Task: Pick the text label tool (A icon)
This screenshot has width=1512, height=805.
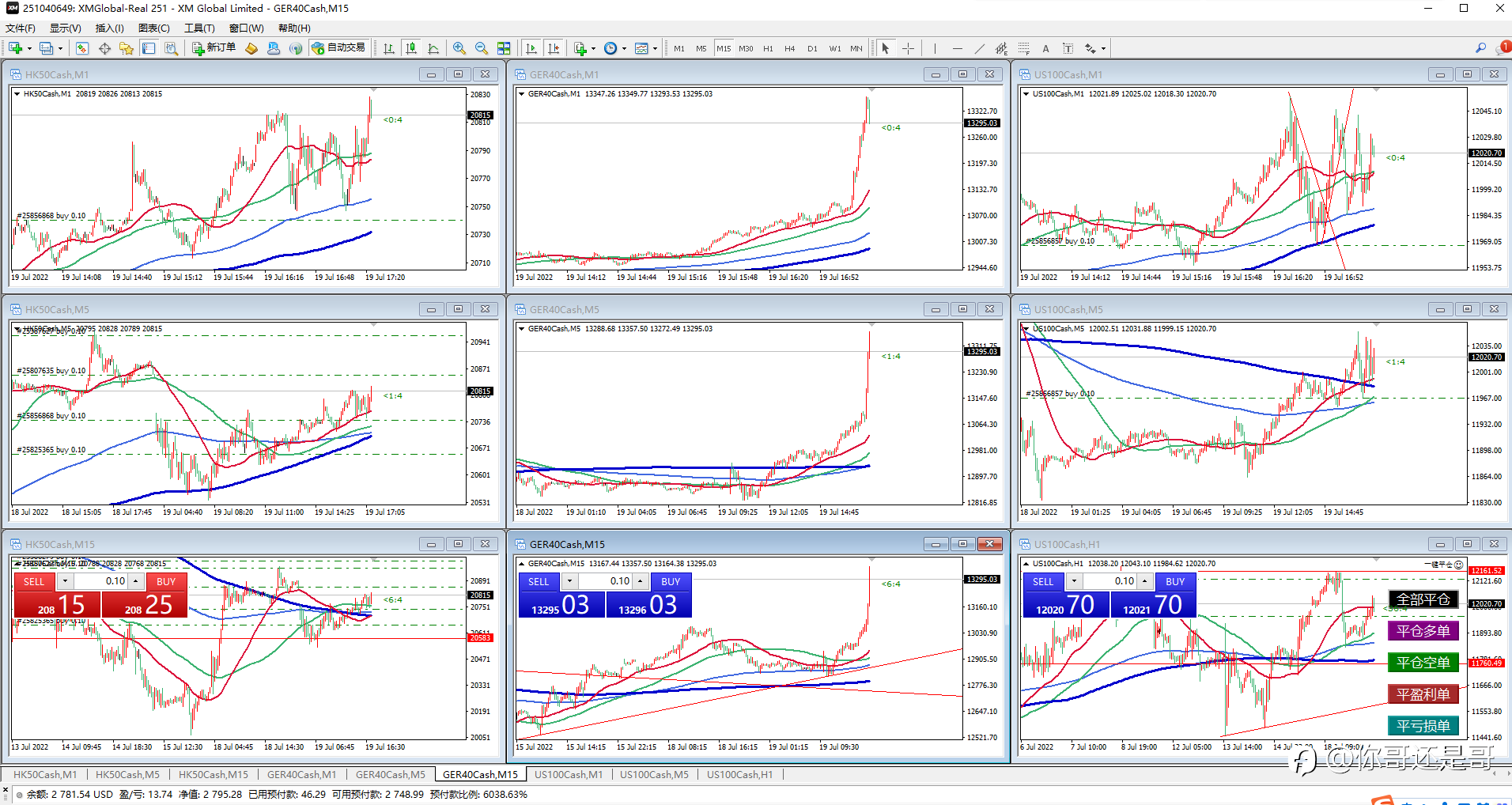Action: pos(1045,48)
